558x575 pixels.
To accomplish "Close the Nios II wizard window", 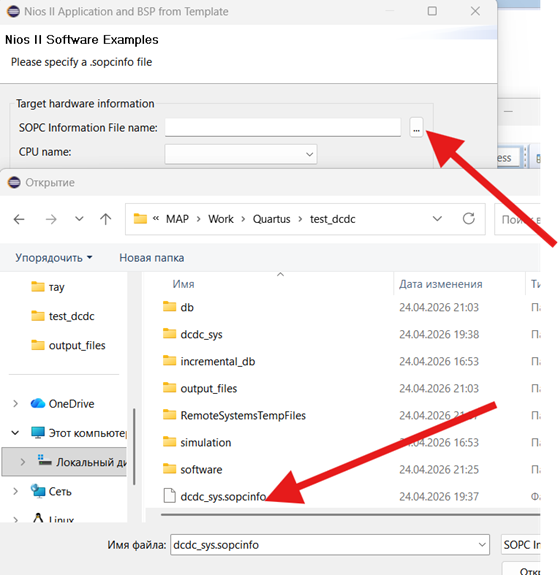I will click(475, 11).
